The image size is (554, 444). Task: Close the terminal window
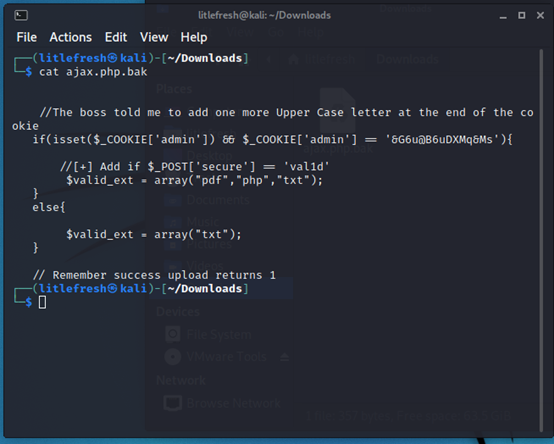540,15
